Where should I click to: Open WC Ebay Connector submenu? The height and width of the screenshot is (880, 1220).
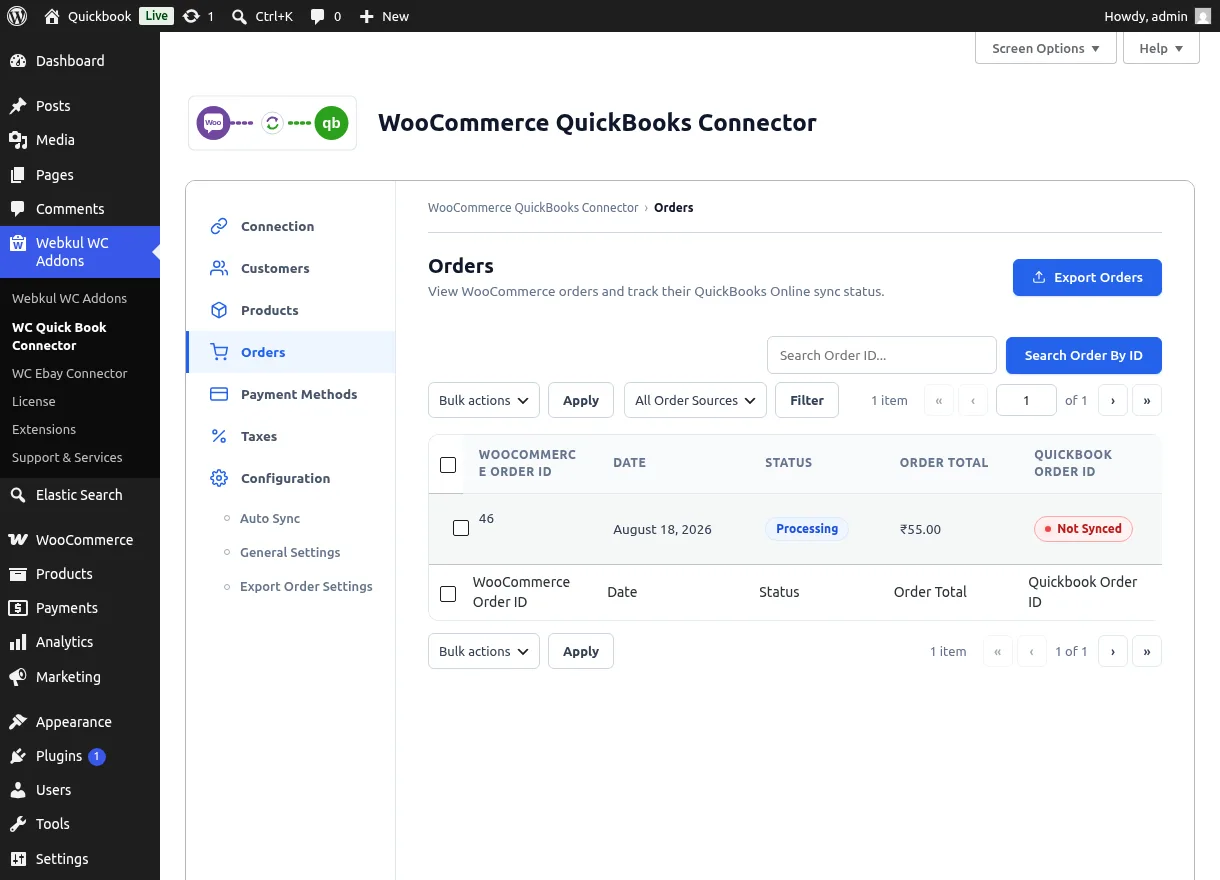[70, 373]
